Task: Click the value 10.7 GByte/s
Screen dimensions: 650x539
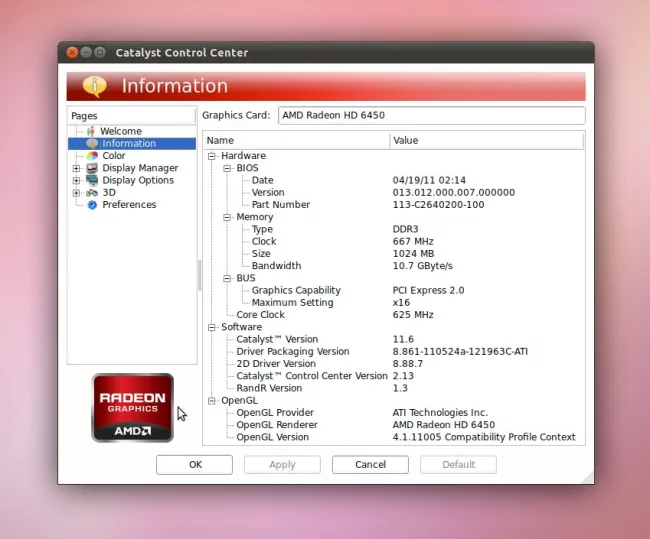Action: (422, 266)
